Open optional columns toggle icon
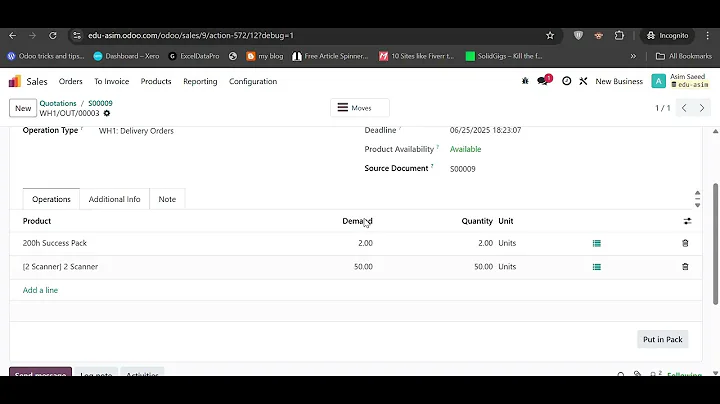This screenshot has height=404, width=720. tap(687, 221)
